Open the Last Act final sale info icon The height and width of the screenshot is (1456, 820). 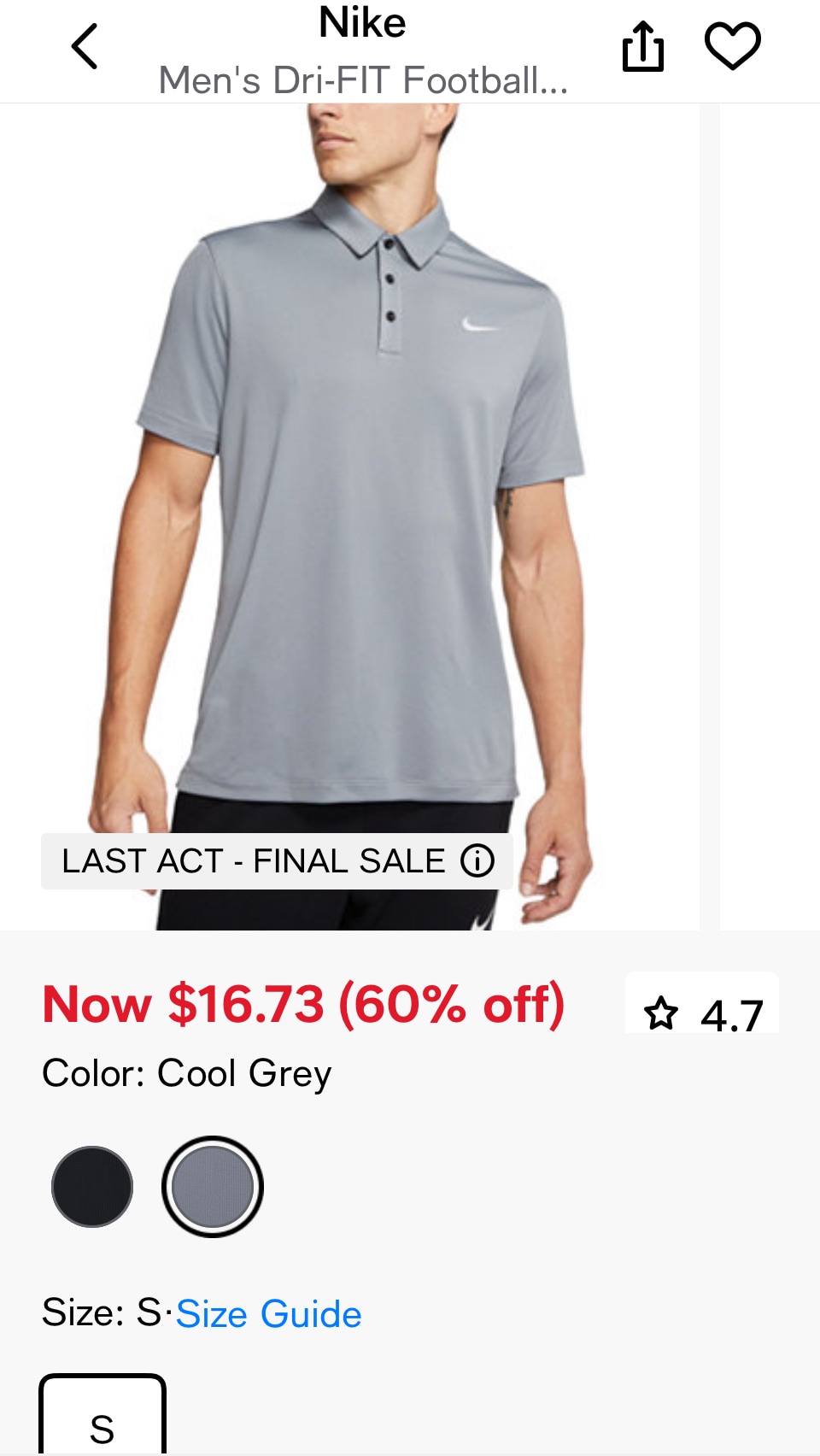[x=477, y=860]
